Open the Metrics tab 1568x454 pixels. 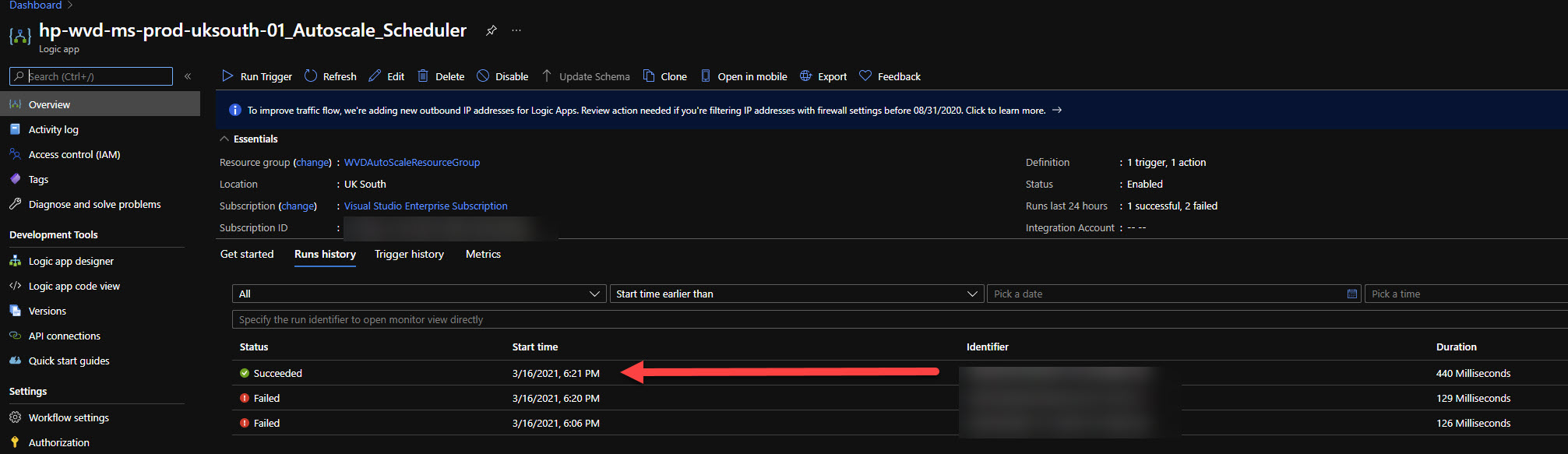[483, 254]
